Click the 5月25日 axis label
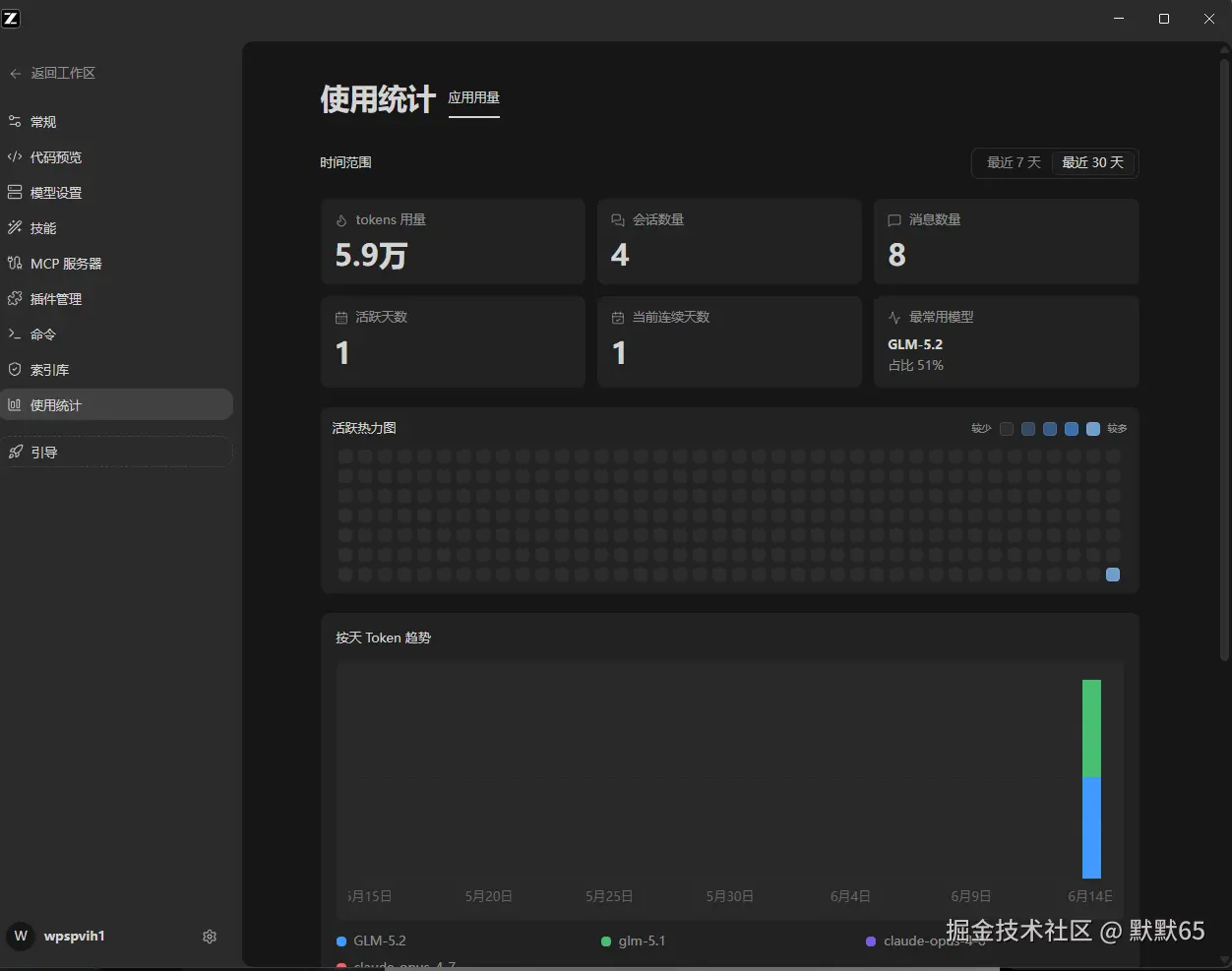This screenshot has height=971, width=1232. [x=609, y=896]
